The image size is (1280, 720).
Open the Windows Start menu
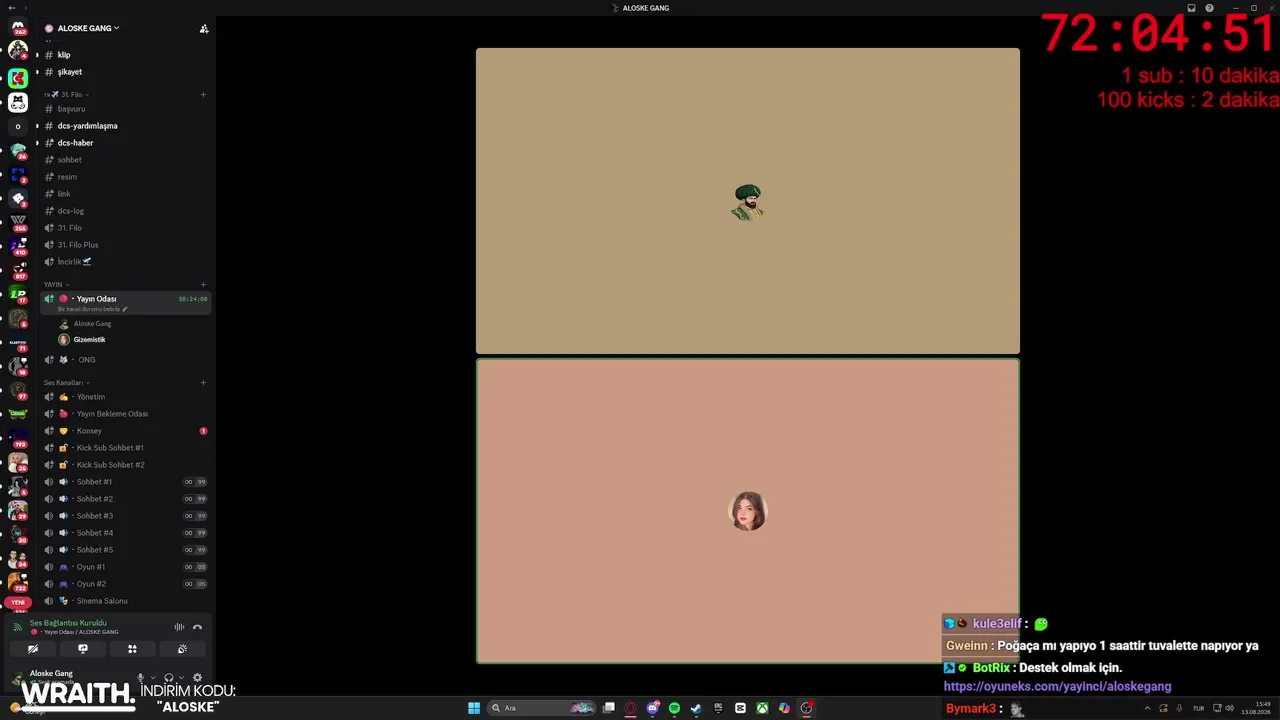coord(474,708)
